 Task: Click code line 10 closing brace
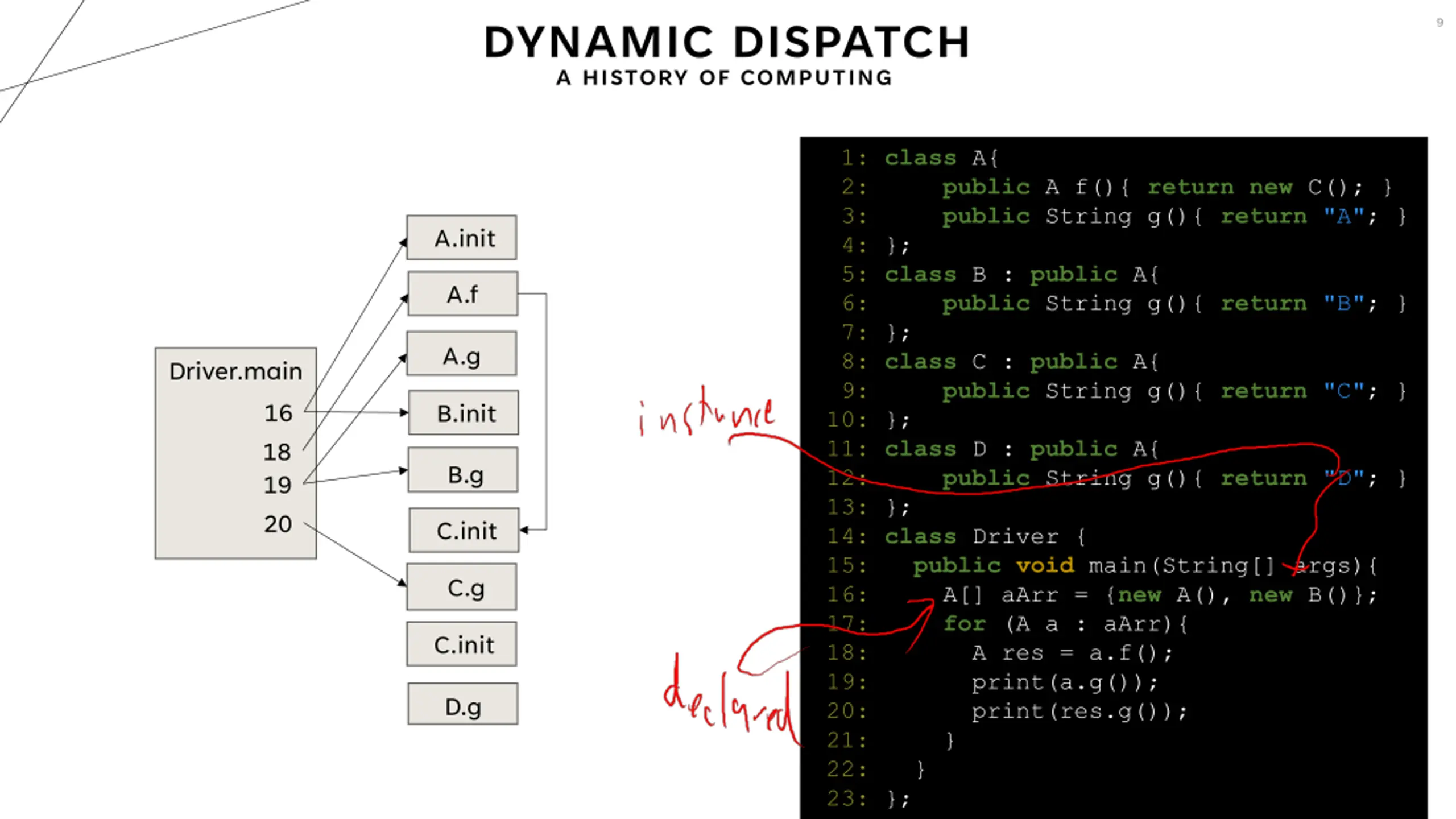pyautogui.click(x=868, y=420)
